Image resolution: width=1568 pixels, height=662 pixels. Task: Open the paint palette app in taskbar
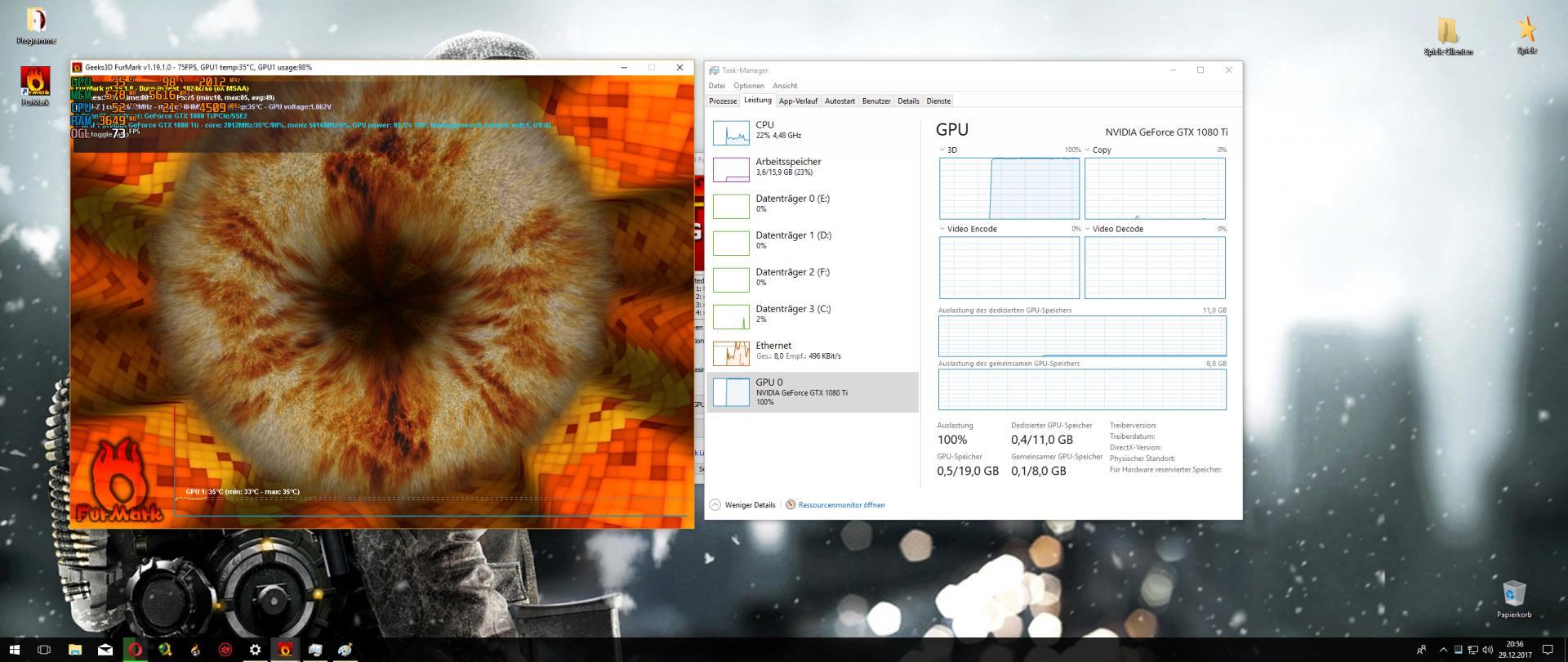pos(345,650)
